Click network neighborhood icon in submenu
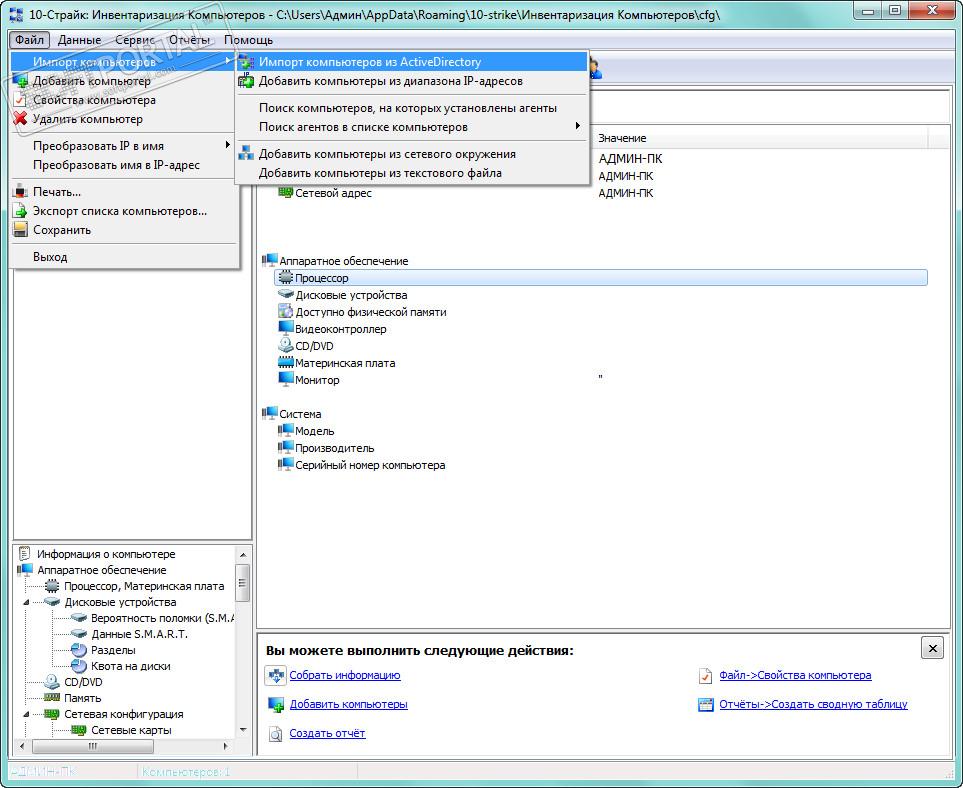 pos(246,154)
